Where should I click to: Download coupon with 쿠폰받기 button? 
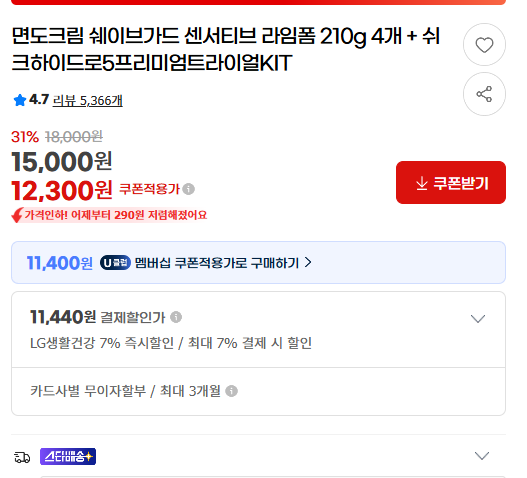pos(451,183)
